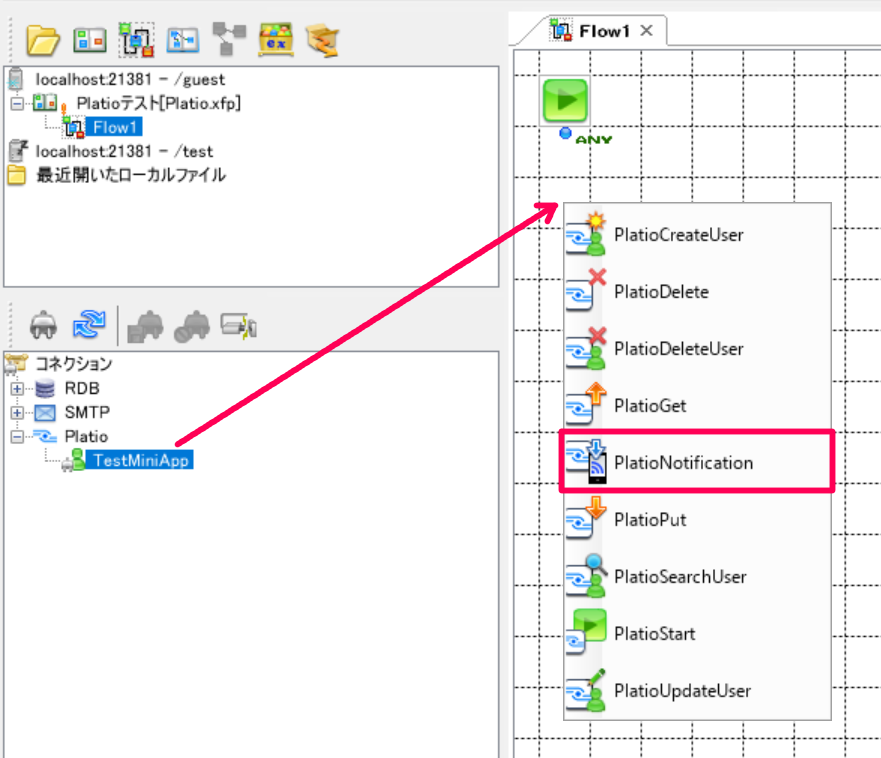The image size is (881, 758).
Task: Close the Flow1 tab
Action: [647, 30]
